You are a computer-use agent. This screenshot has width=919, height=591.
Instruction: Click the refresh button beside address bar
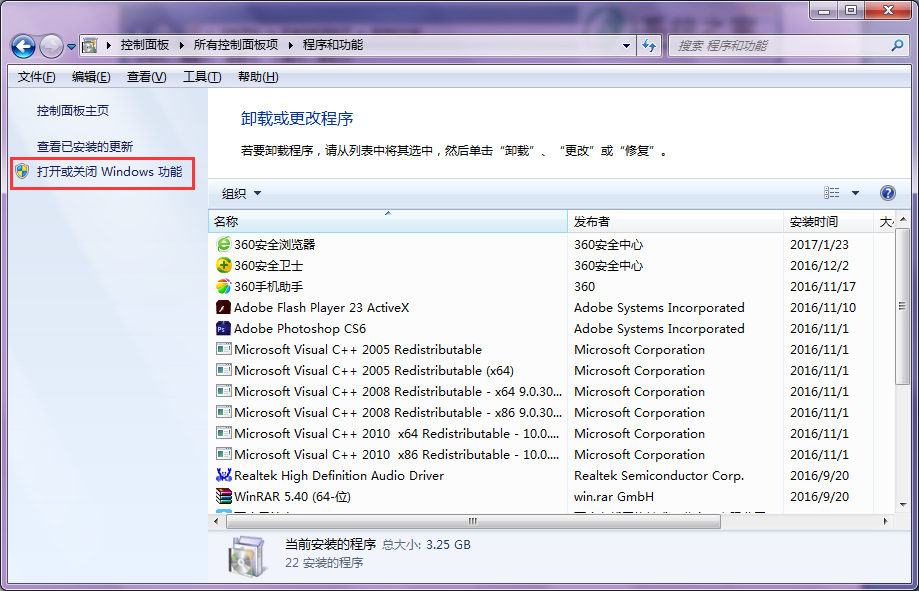pyautogui.click(x=649, y=46)
